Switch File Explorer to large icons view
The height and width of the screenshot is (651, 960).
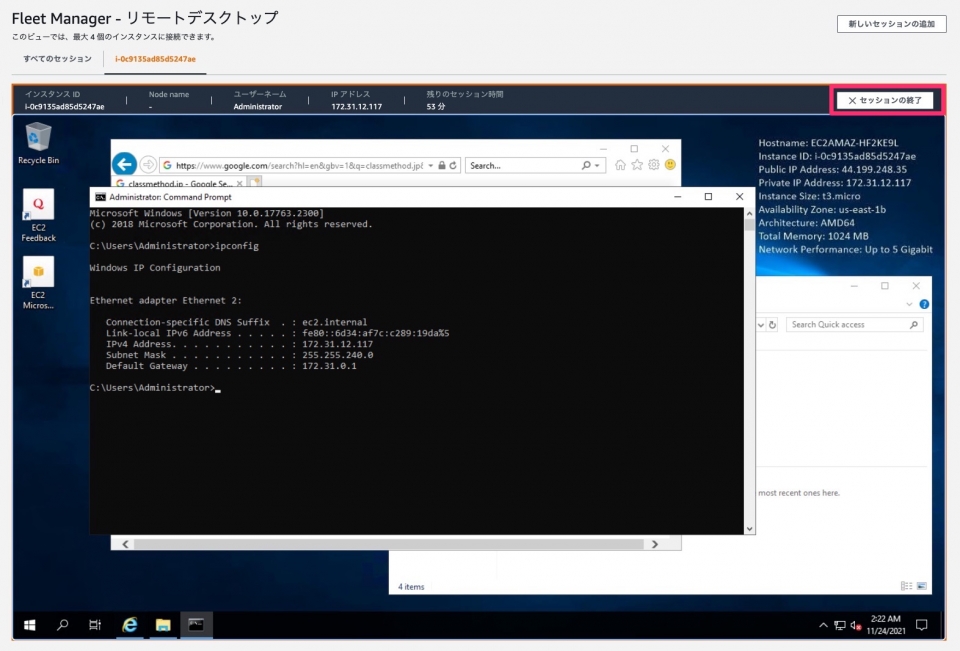click(921, 586)
